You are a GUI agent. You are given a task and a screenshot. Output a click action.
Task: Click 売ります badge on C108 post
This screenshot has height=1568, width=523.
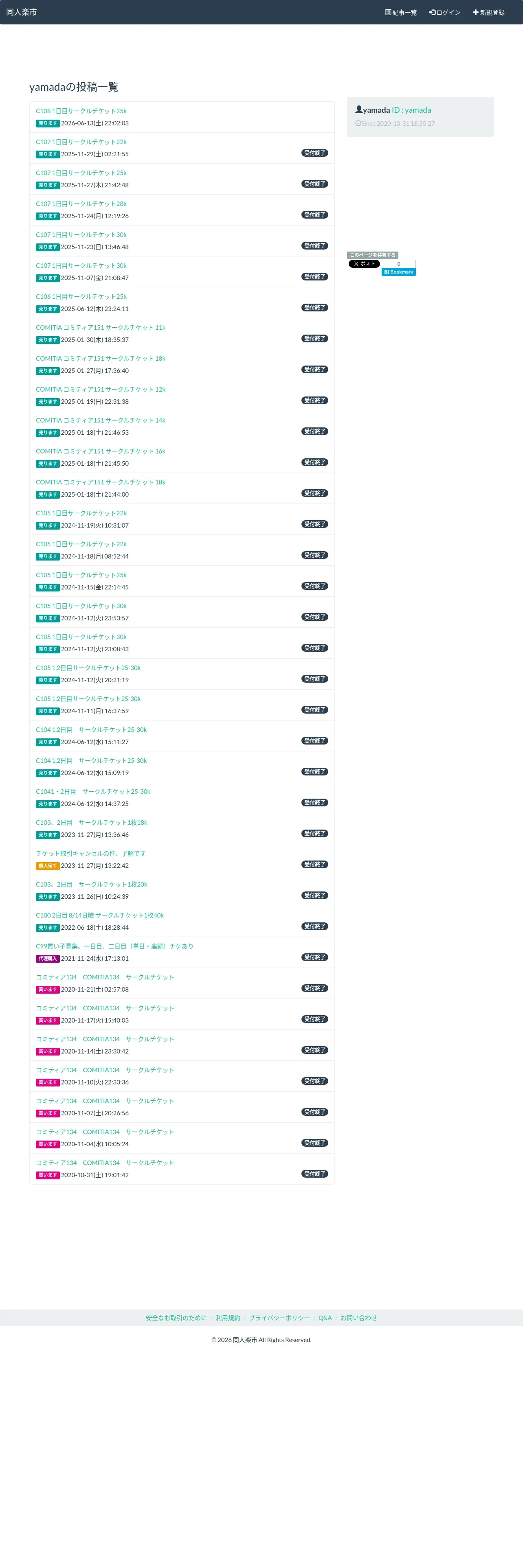coord(48,124)
